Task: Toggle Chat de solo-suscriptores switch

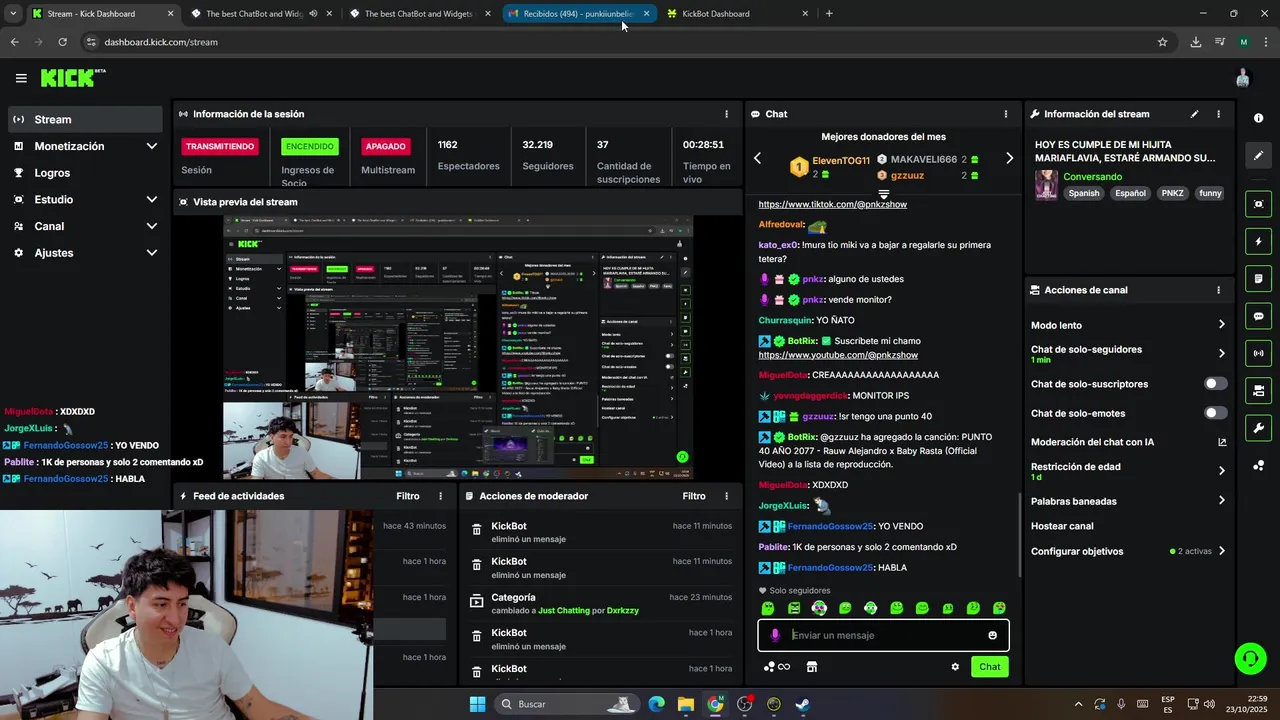Action: pyautogui.click(x=1215, y=384)
